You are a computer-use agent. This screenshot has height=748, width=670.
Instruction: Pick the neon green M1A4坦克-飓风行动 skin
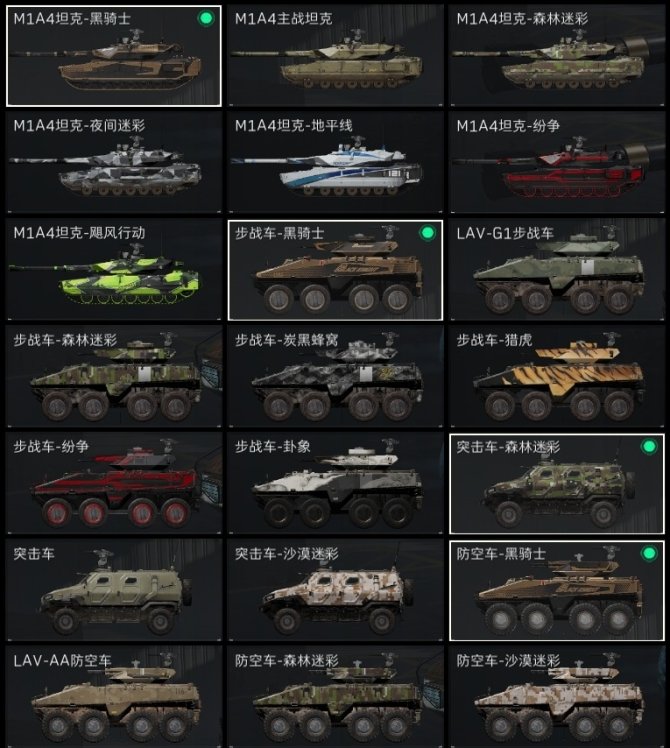click(x=114, y=270)
